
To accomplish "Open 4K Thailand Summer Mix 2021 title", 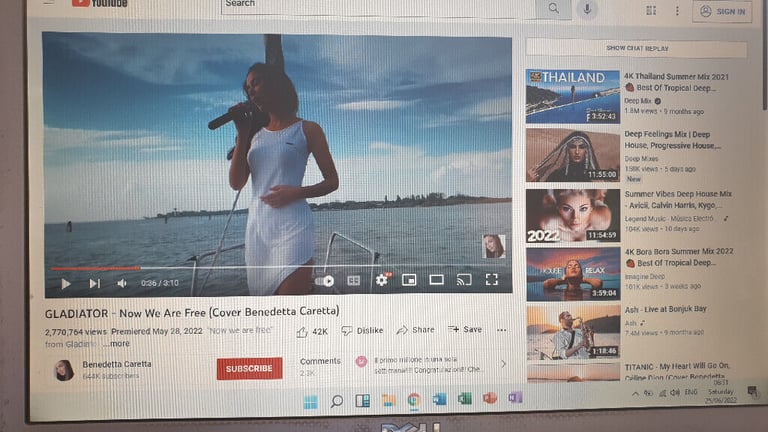I will pyautogui.click(x=676, y=82).
